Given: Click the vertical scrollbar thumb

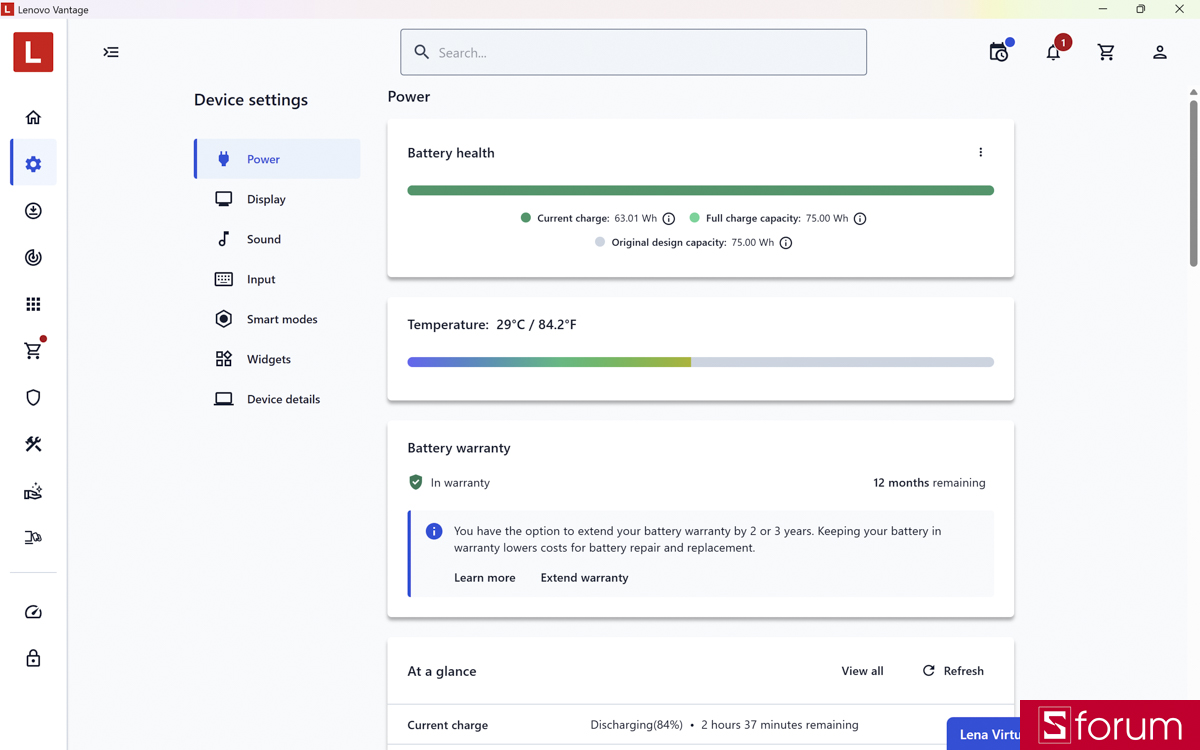Looking at the screenshot, I should click(1193, 183).
